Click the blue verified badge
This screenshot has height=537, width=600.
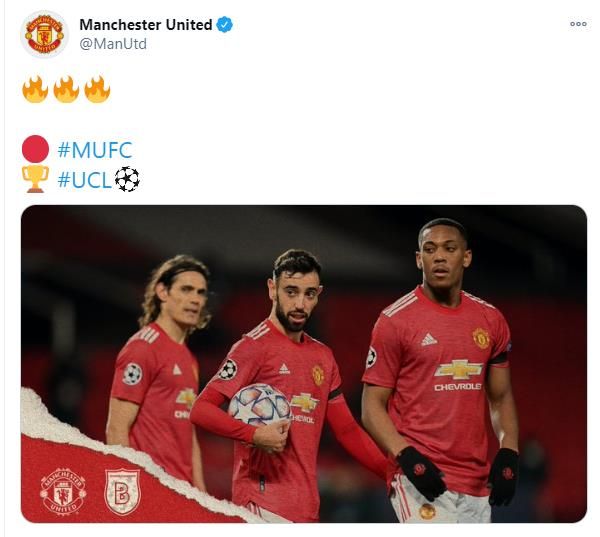tap(225, 24)
